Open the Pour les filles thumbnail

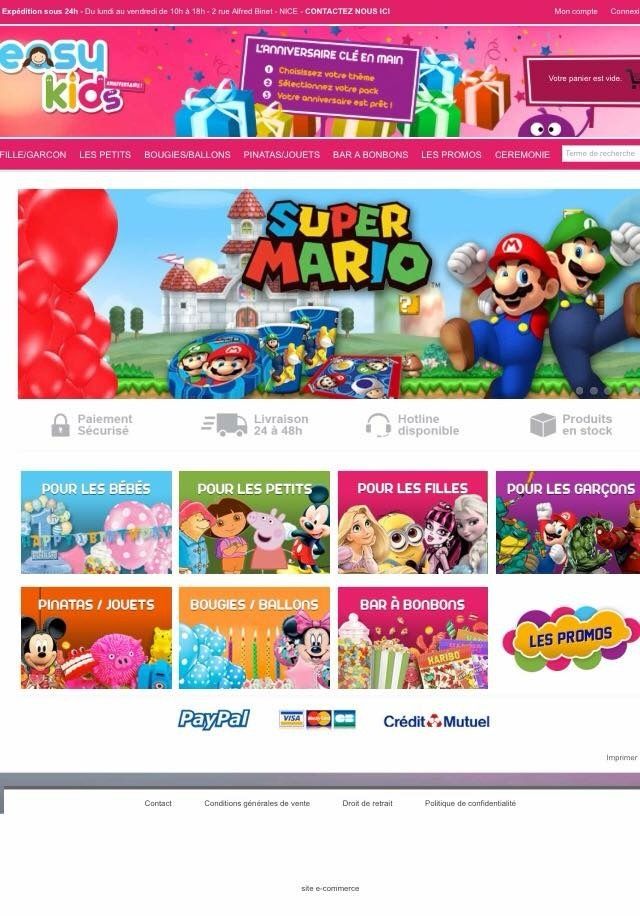point(412,522)
